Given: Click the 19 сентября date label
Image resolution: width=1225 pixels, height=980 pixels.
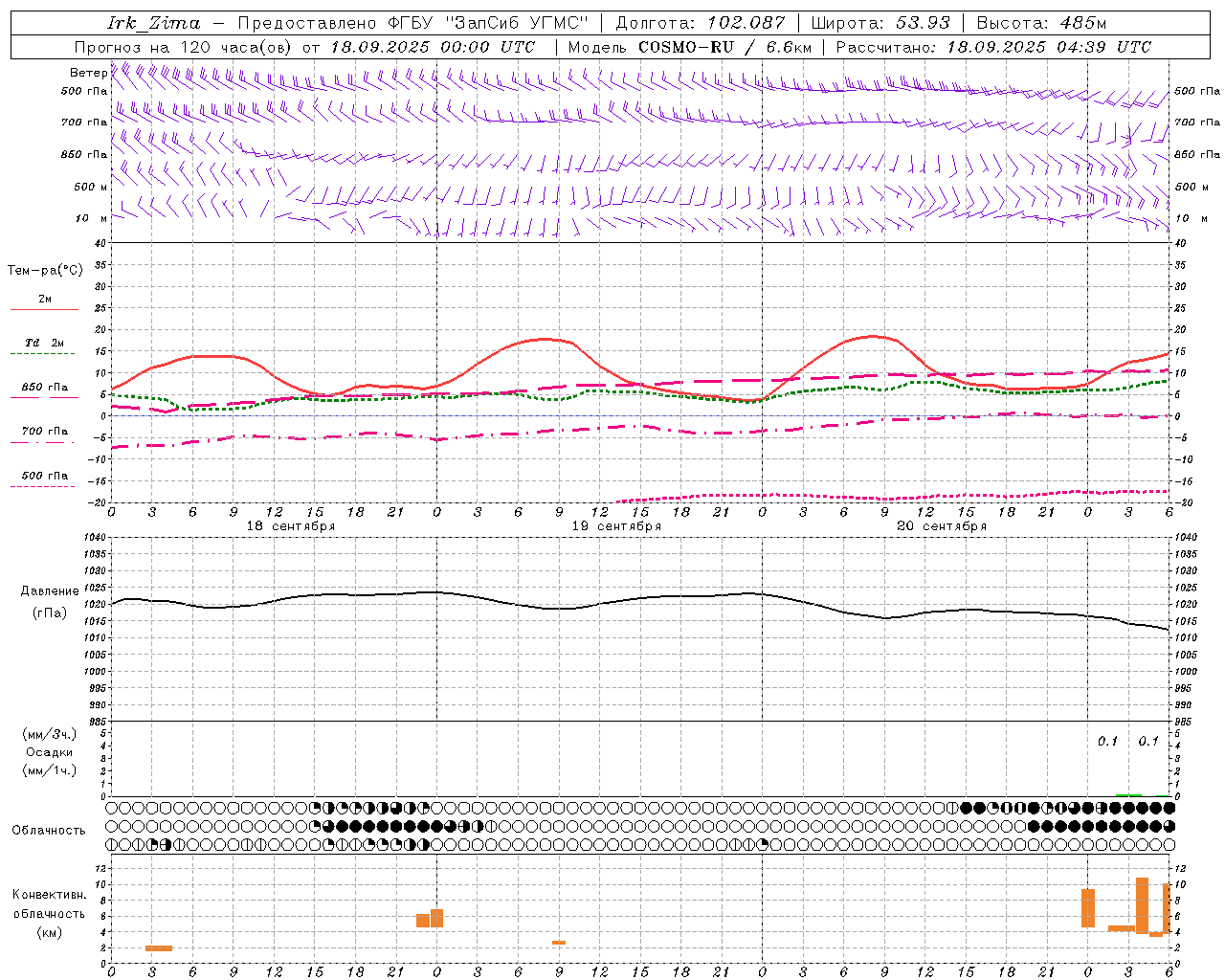Looking at the screenshot, I should tap(616, 526).
